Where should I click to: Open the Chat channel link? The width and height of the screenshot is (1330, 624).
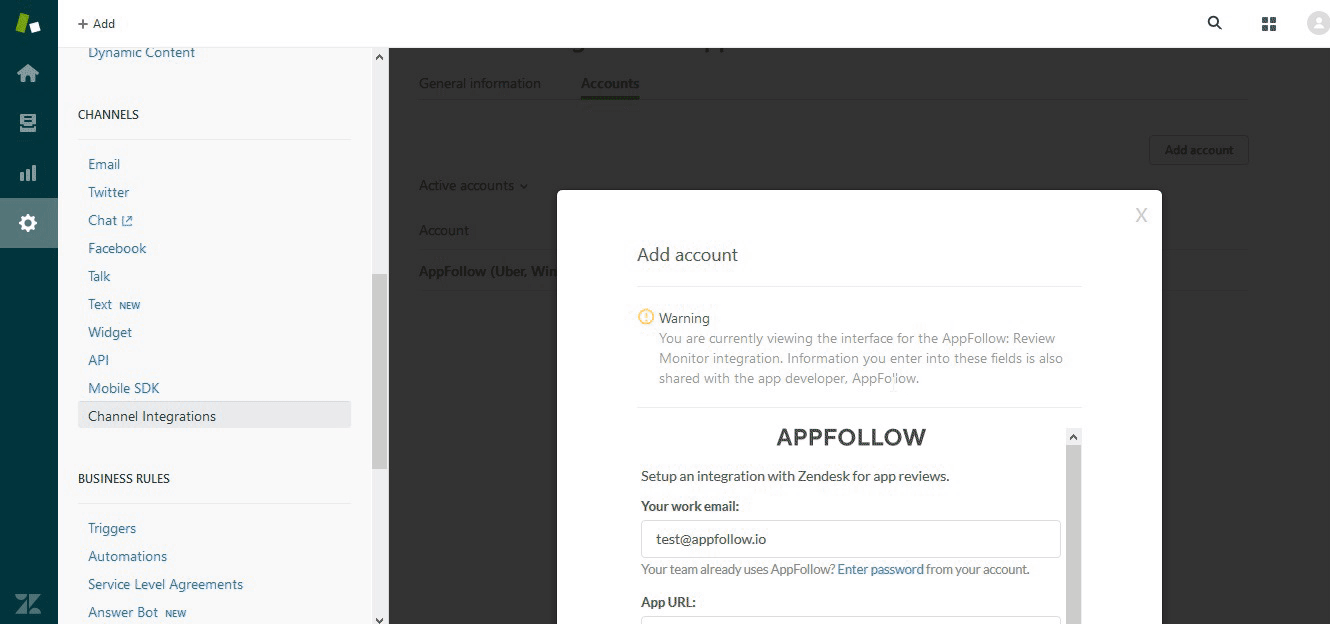point(102,220)
